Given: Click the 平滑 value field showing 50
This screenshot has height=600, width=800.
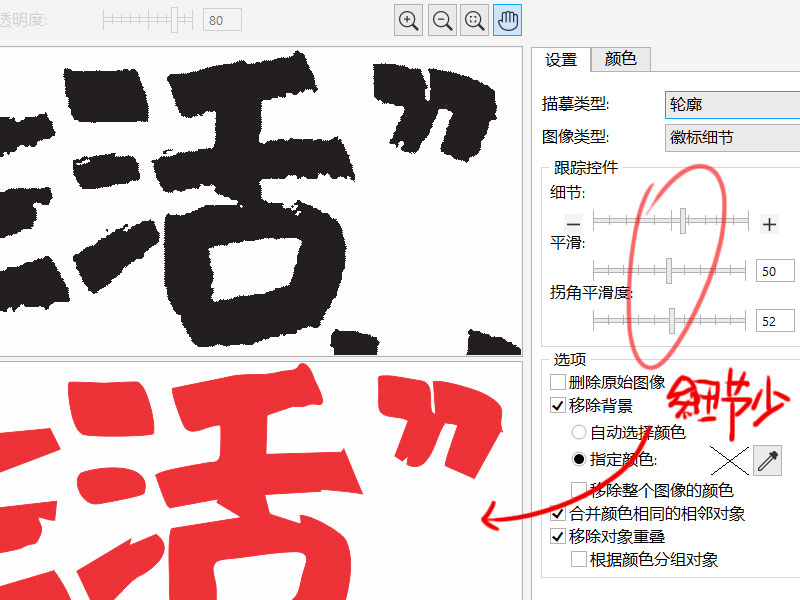Looking at the screenshot, I should click(775, 271).
